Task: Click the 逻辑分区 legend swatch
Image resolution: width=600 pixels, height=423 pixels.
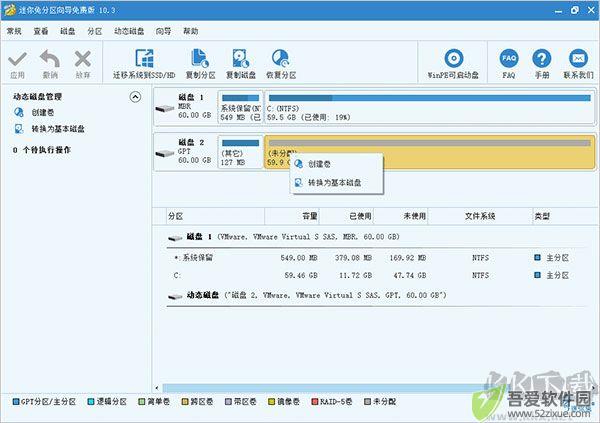Action: 91,402
